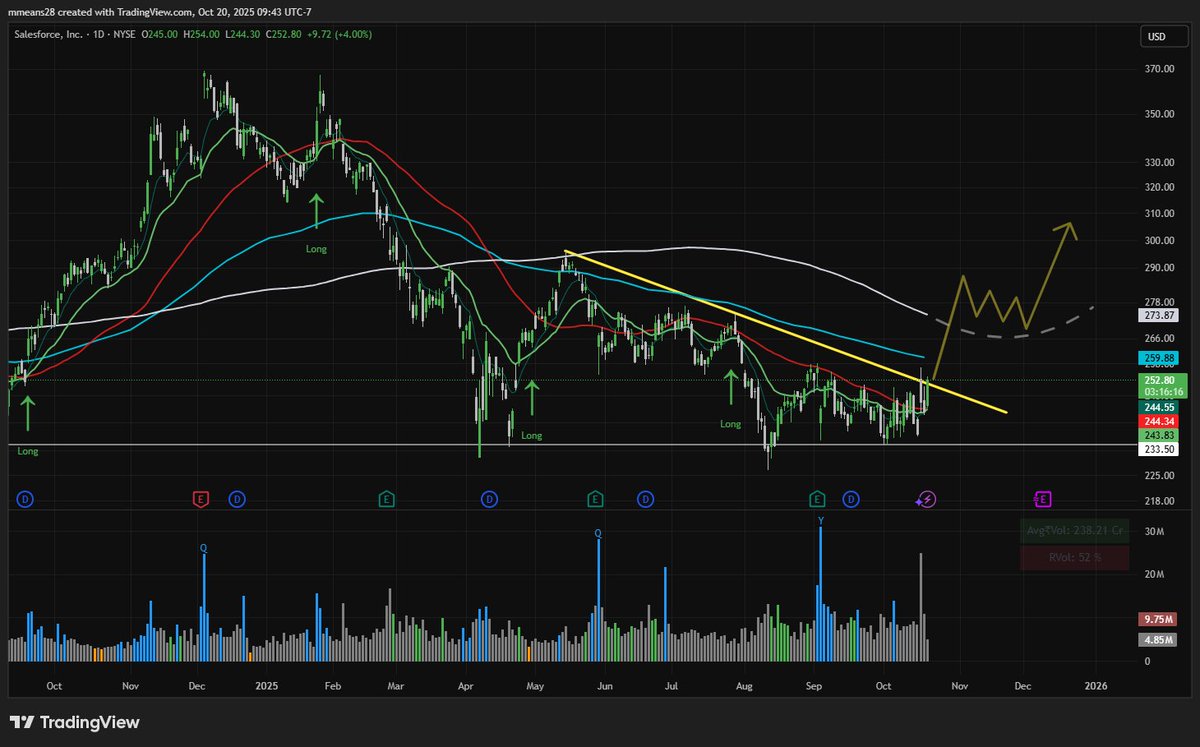Click the purple lightning event icon
This screenshot has width=1200, height=747.
[x=927, y=498]
